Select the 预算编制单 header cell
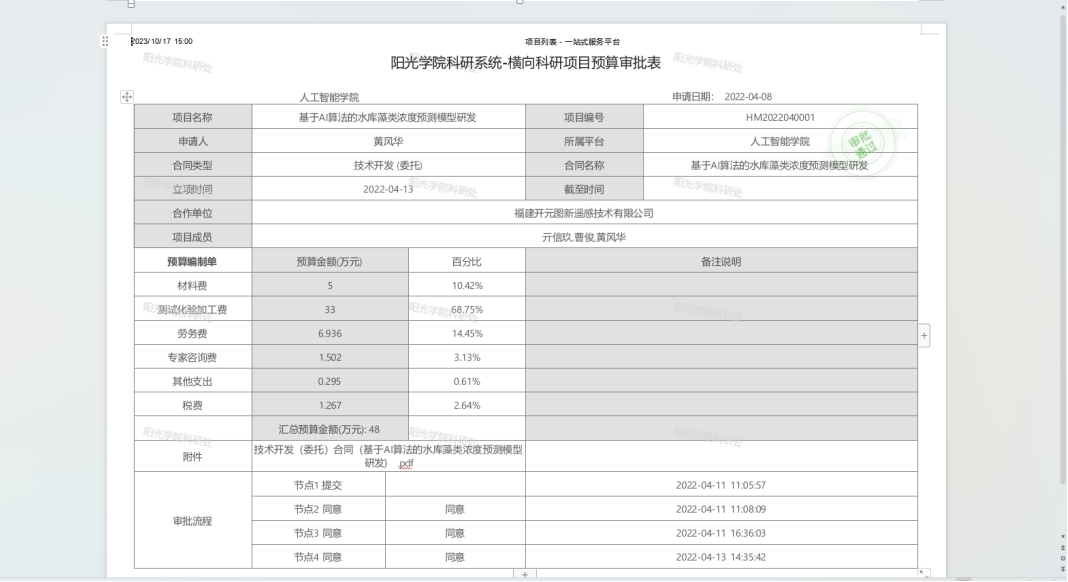 tap(193, 261)
